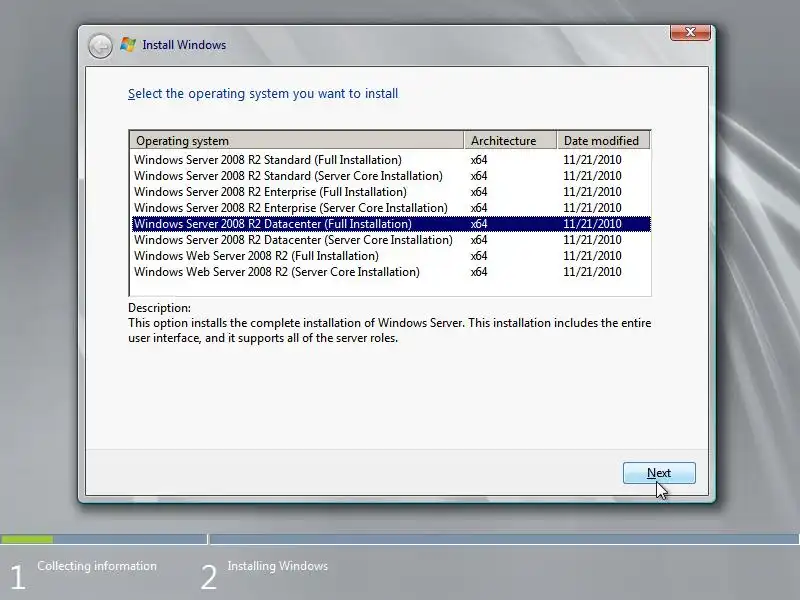Click the date 11/21/2010 in the Standard Full Installation row
800x600 pixels.
coord(592,160)
